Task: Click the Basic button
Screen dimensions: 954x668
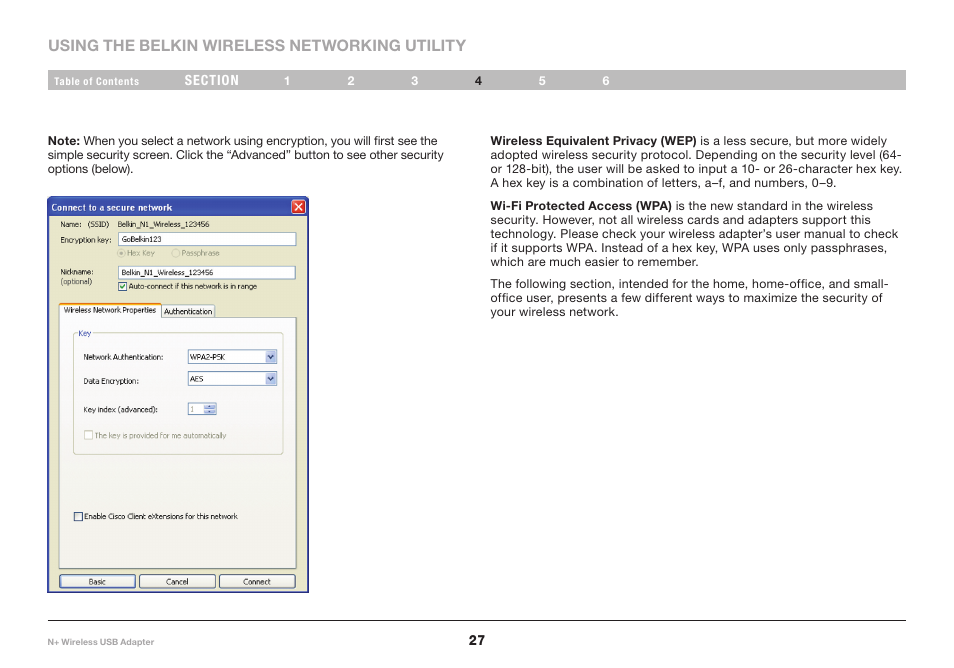Action: coord(97,582)
